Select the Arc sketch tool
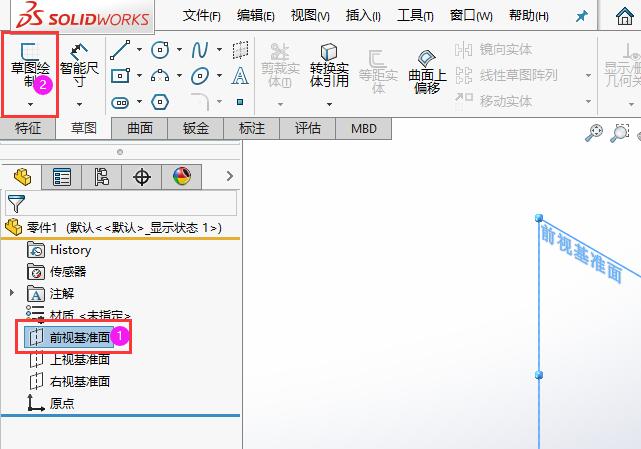 pos(160,76)
